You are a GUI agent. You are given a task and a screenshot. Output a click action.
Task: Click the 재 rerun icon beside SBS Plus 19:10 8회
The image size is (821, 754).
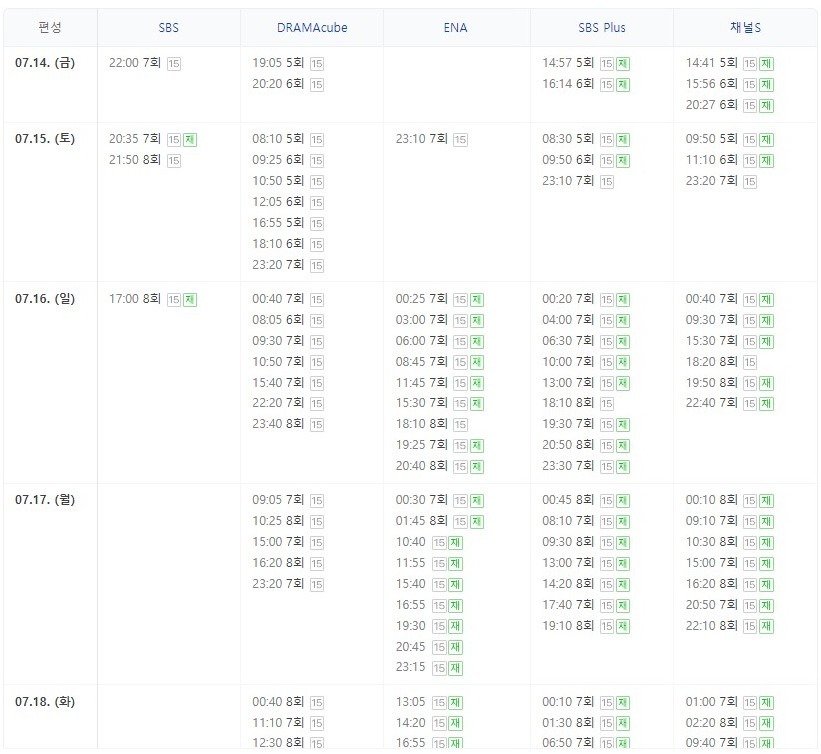tap(623, 627)
